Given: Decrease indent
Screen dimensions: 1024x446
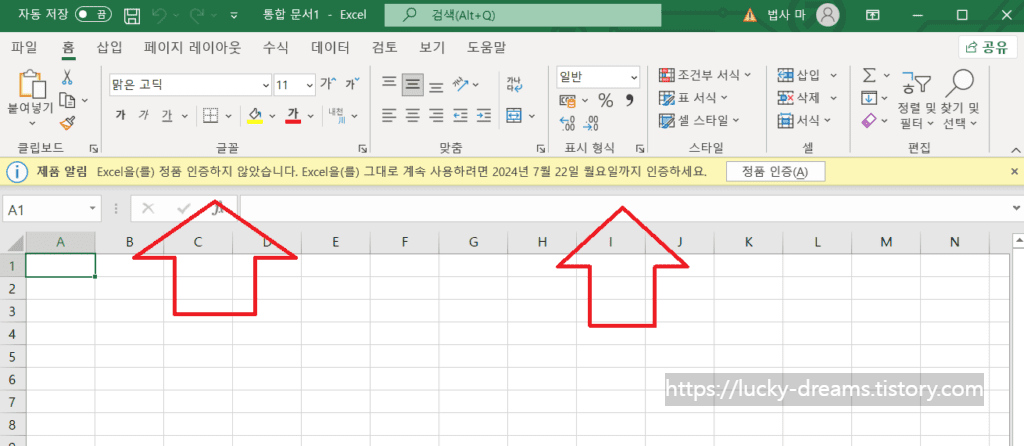Looking at the screenshot, I should pos(460,116).
